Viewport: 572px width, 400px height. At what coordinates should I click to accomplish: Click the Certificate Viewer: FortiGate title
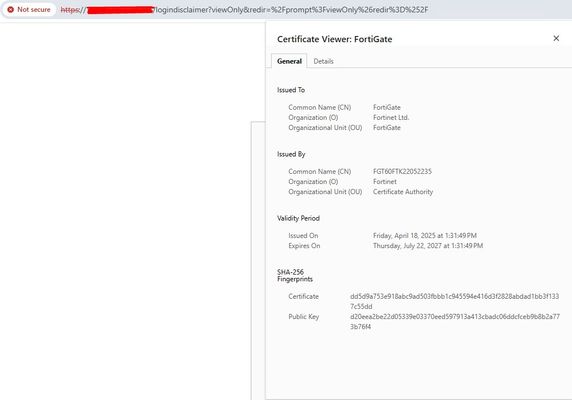[x=335, y=39]
